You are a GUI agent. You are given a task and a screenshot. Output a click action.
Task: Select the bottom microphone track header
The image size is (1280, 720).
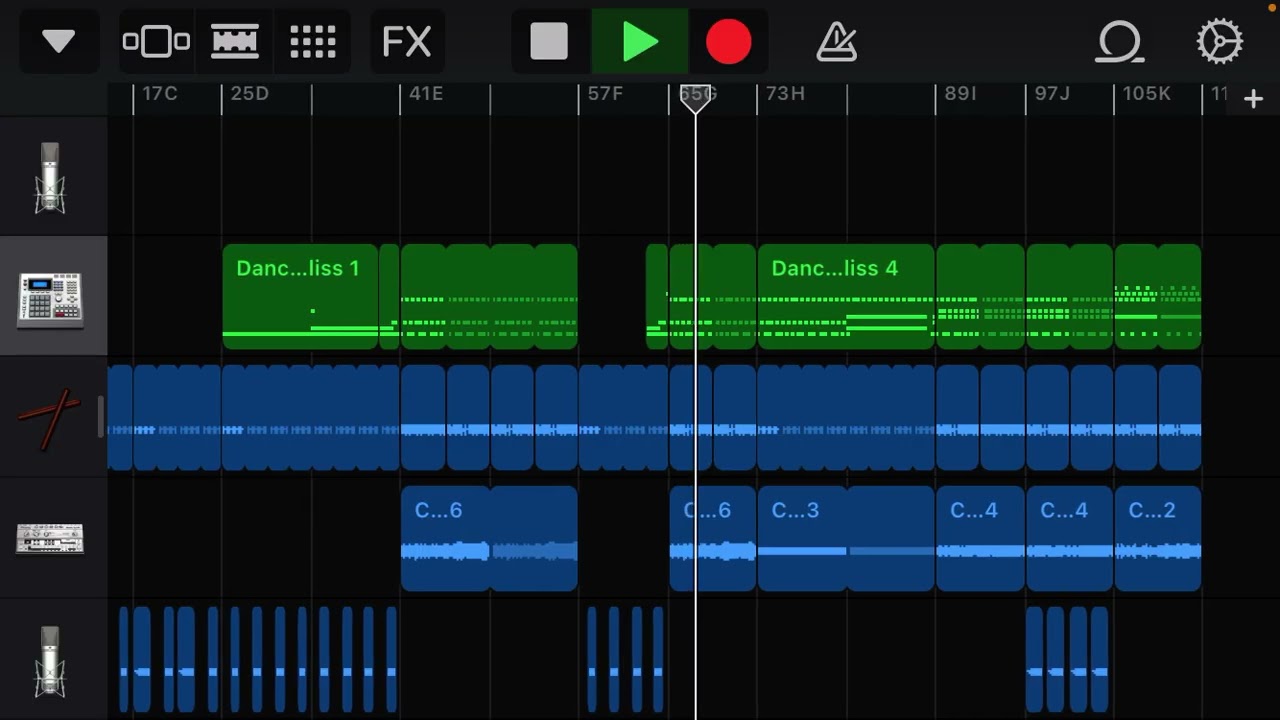point(50,660)
